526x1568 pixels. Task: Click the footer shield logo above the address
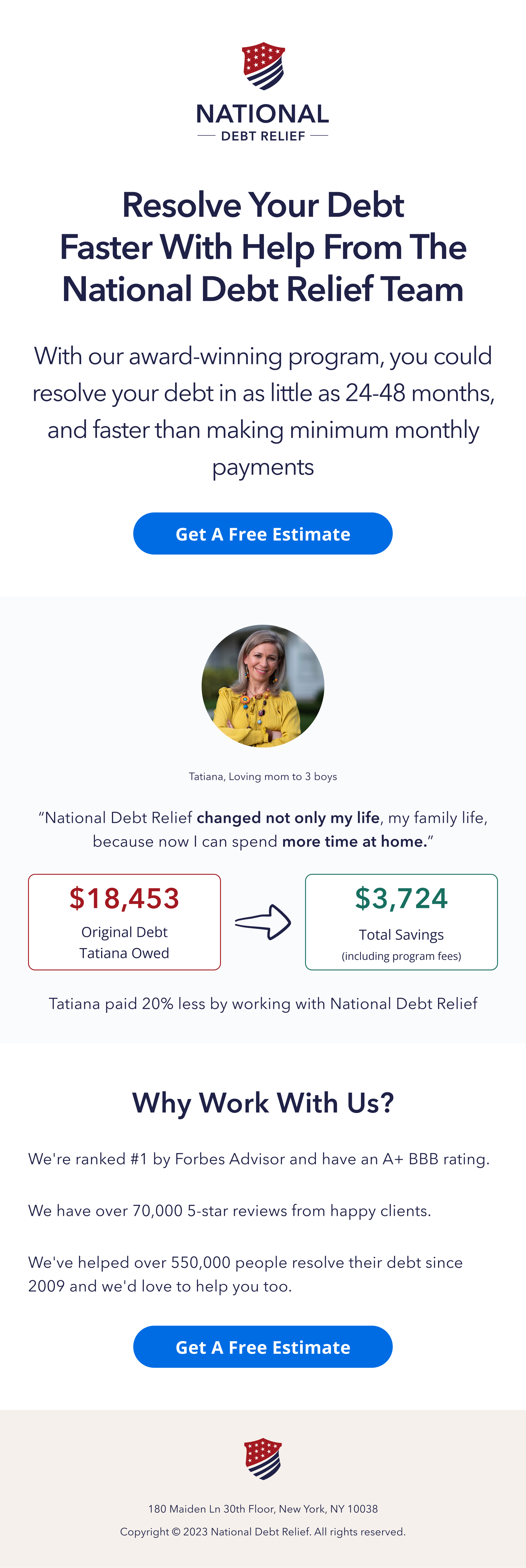(263, 1458)
